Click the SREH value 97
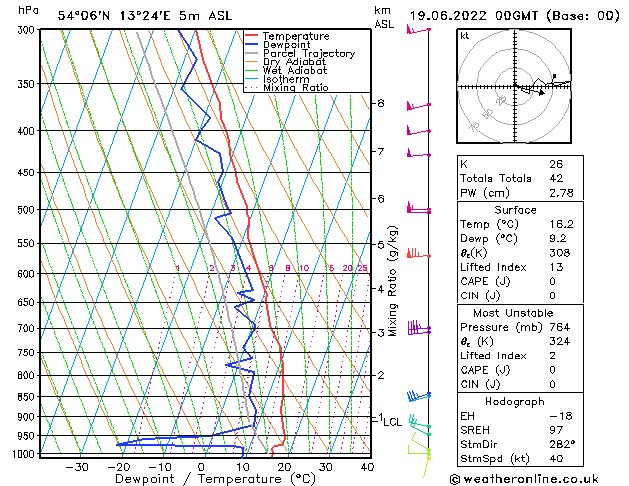This screenshot has width=629, height=486. tap(556, 430)
